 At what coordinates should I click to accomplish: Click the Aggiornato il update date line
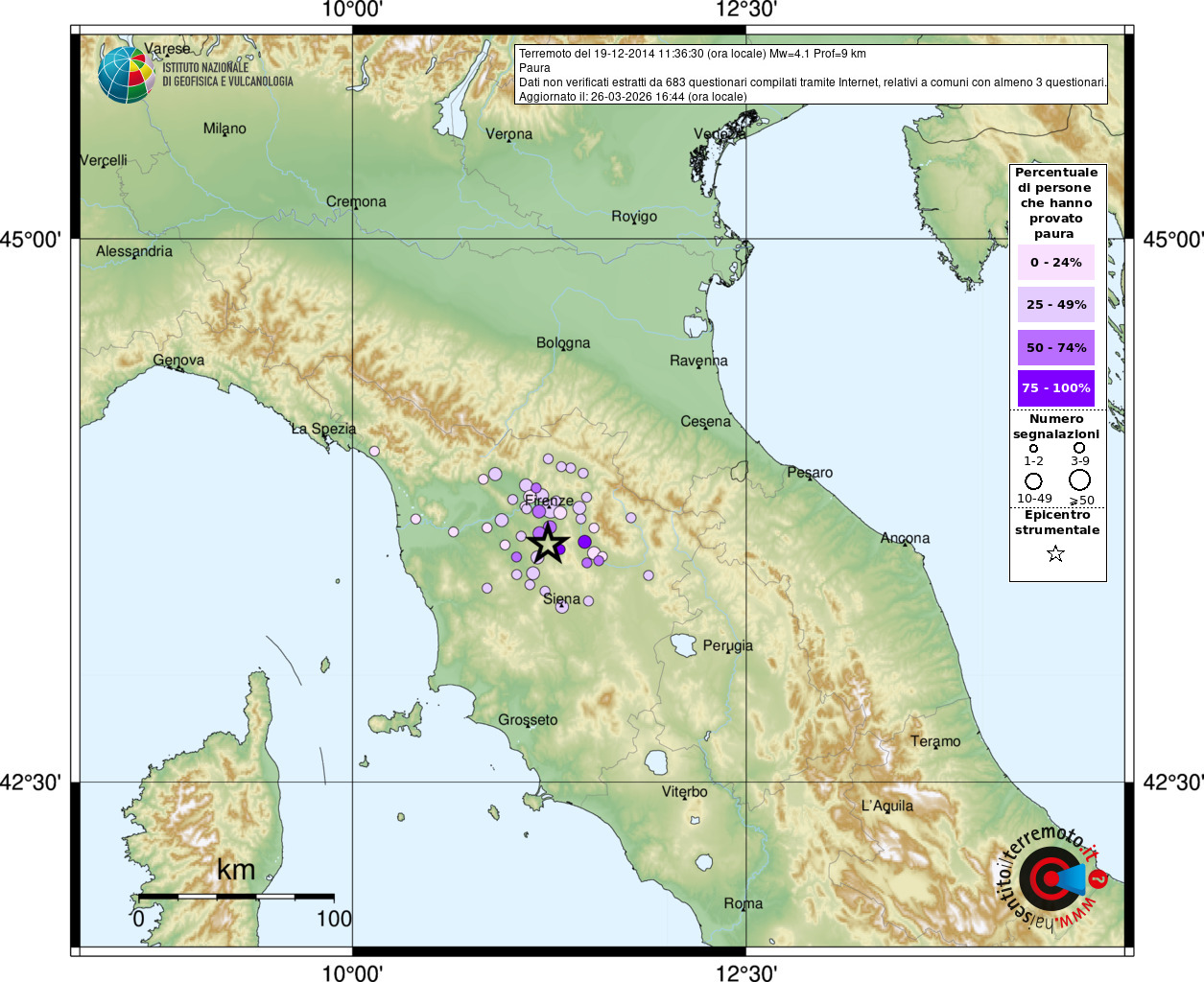coord(633,97)
